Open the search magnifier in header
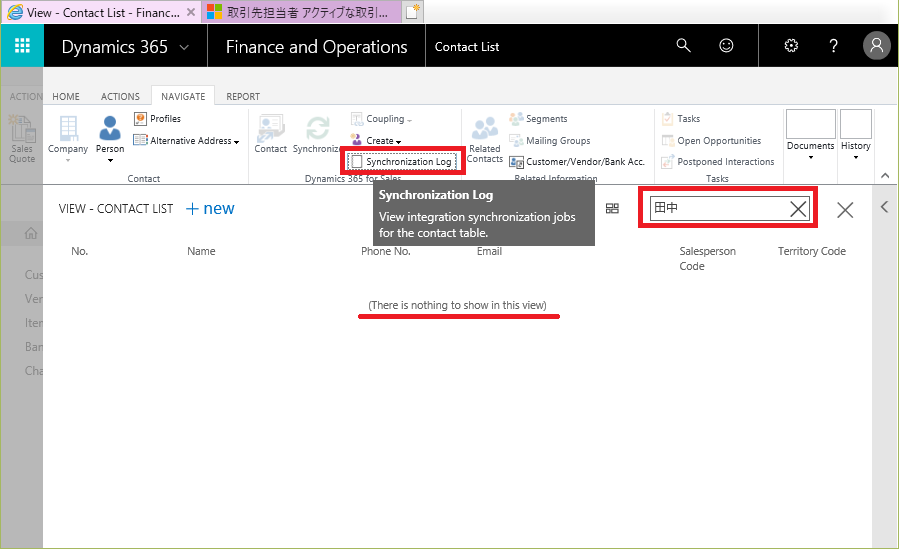The image size is (899, 549). pyautogui.click(x=683, y=45)
